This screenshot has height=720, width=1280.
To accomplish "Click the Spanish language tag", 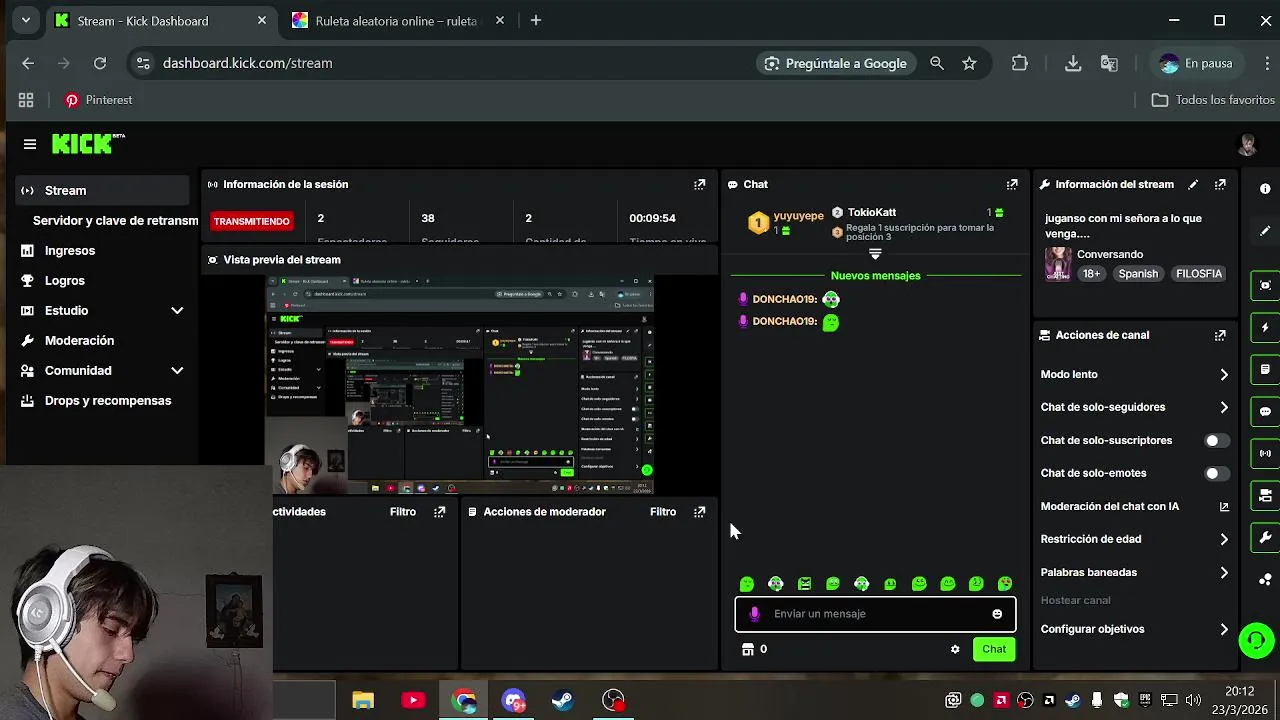I will (x=1138, y=274).
